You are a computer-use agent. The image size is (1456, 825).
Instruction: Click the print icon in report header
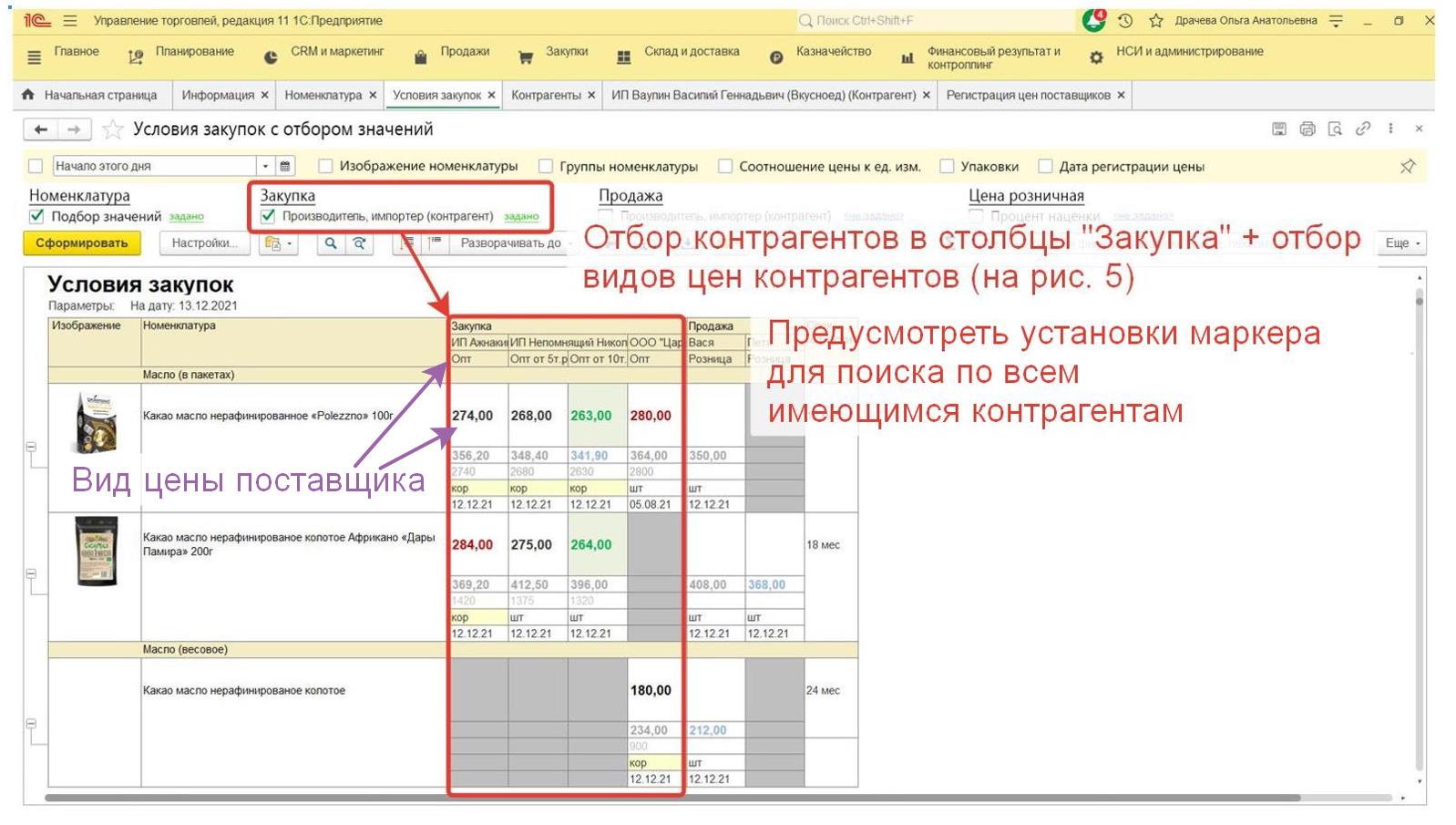coord(1307,129)
